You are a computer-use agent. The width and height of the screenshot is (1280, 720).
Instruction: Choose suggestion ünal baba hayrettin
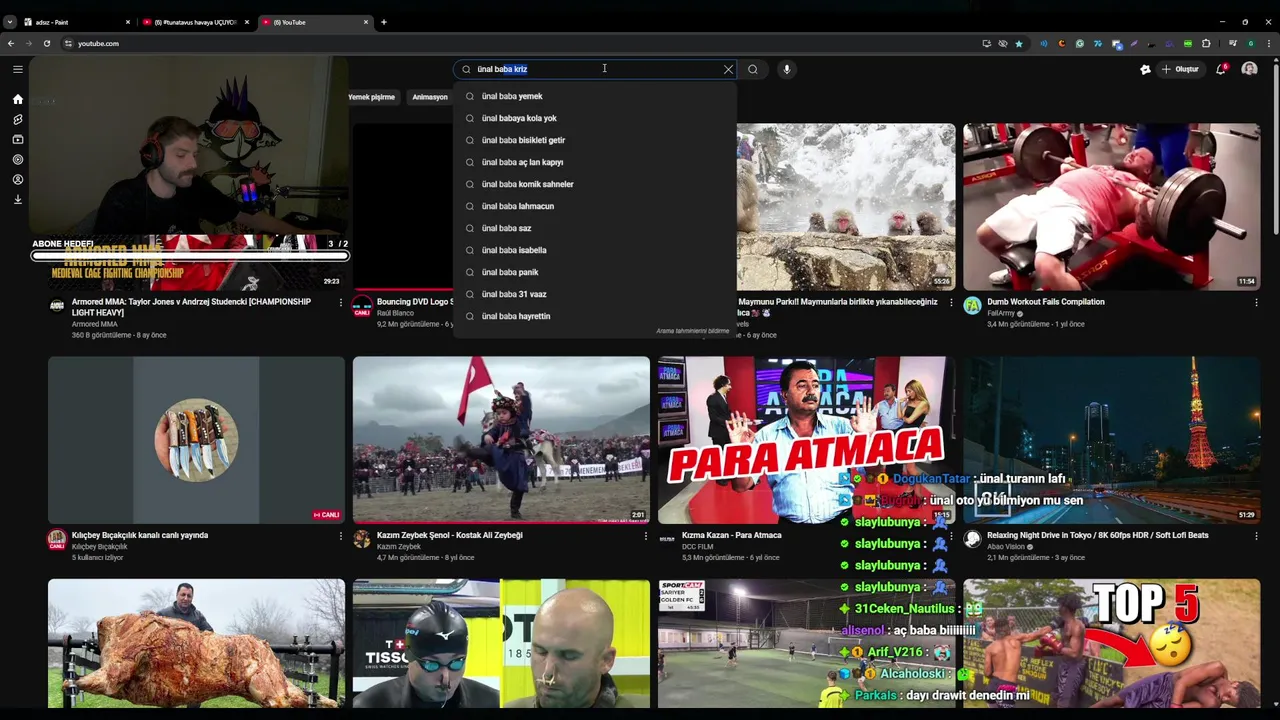pyautogui.click(x=595, y=316)
